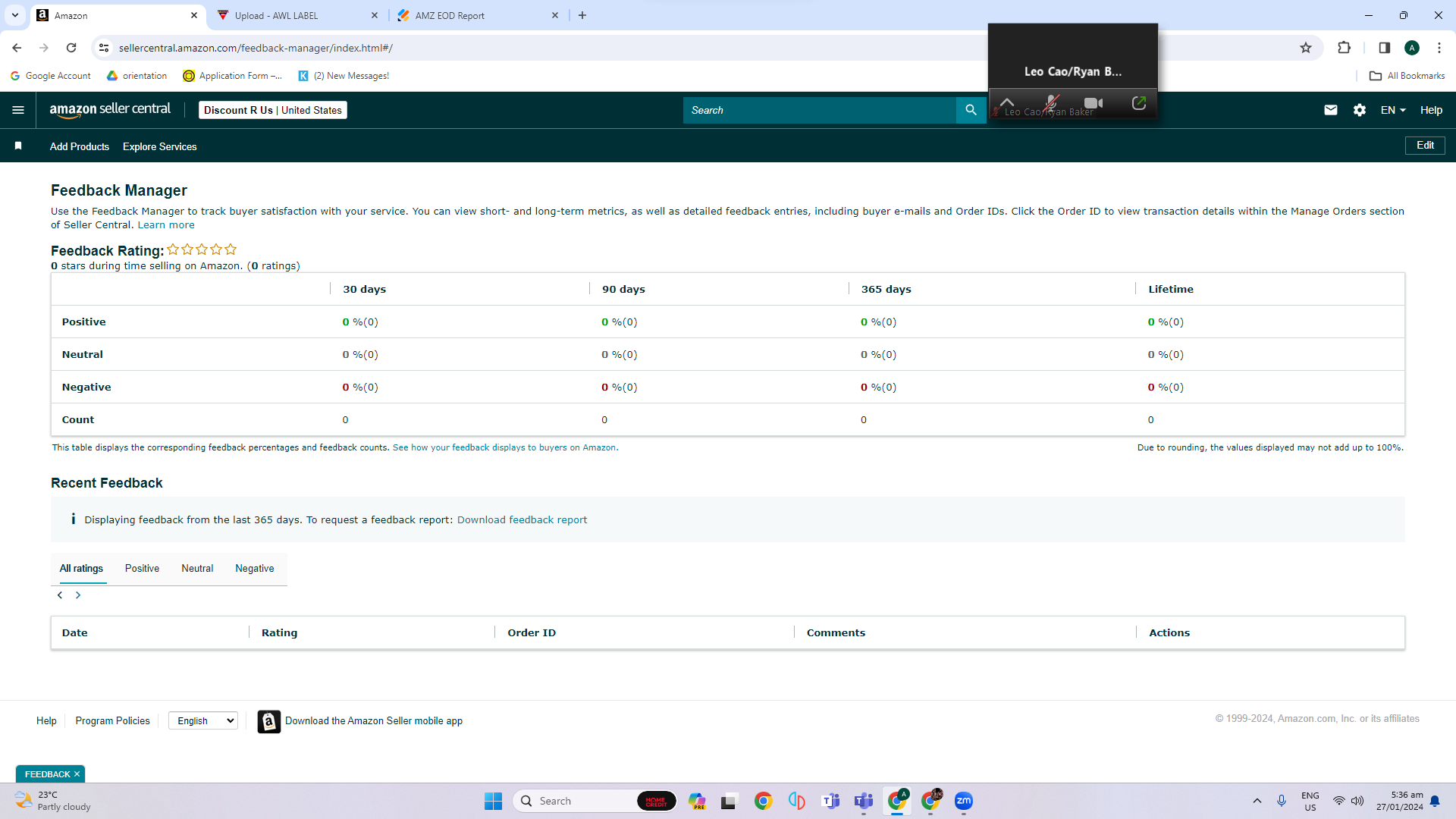Viewport: 1456px width, 819px height.
Task: Click Add Products in navigation bar
Action: (x=80, y=146)
